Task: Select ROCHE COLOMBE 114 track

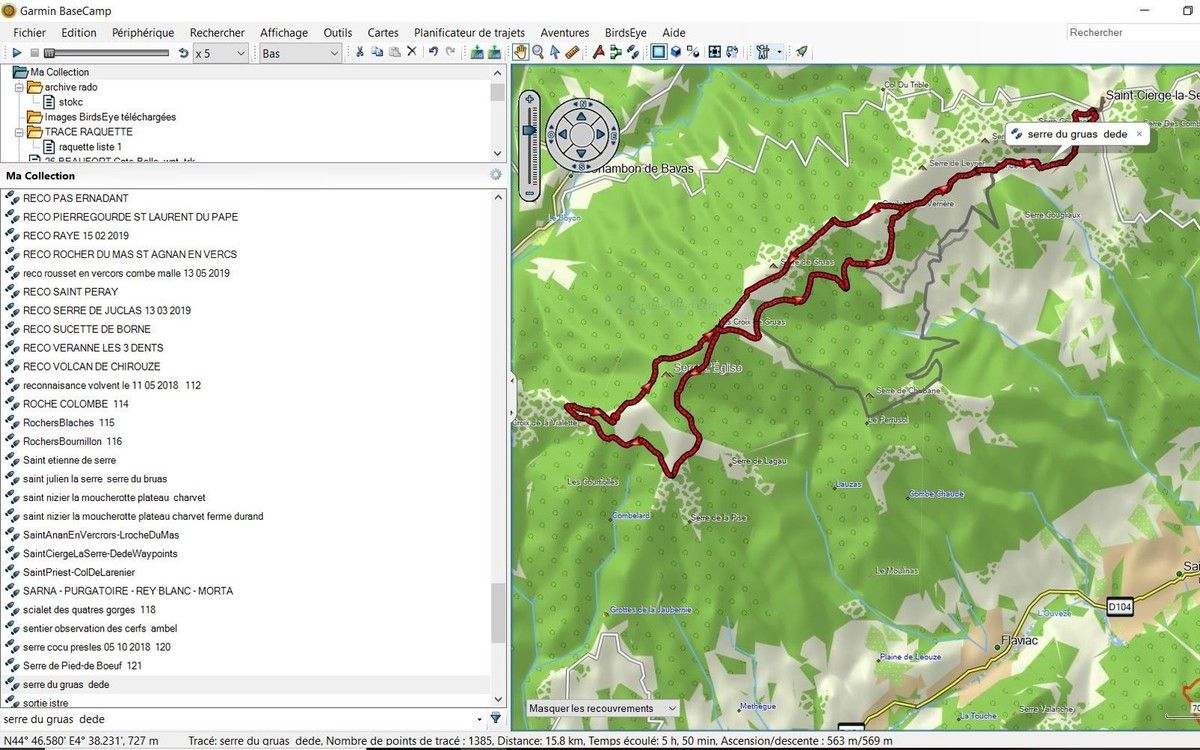Action: [x=76, y=404]
